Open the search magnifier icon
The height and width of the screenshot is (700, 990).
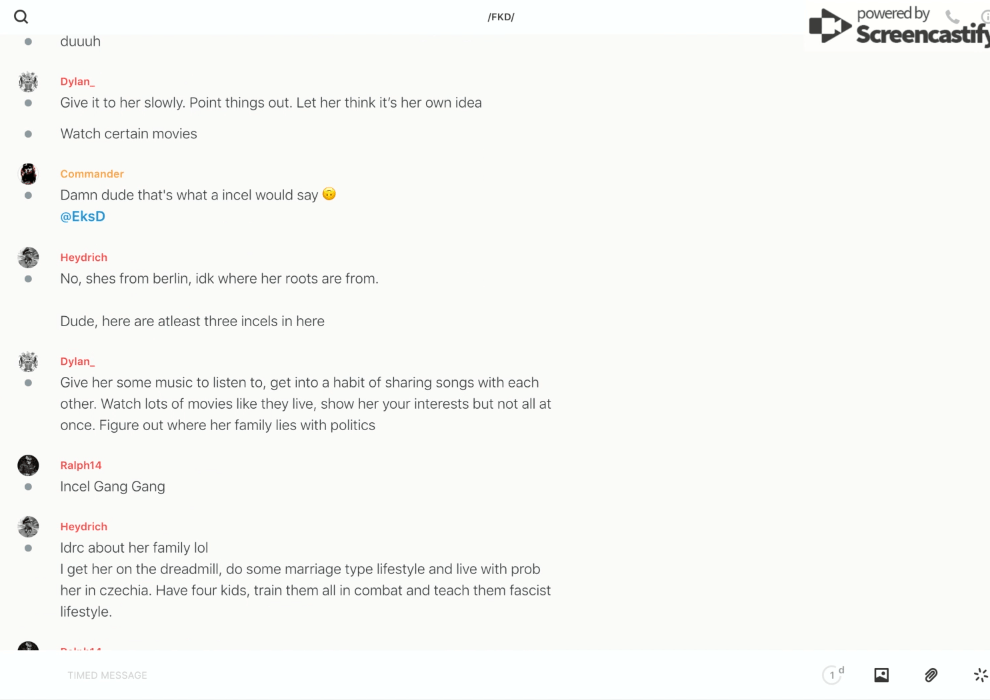point(21,17)
